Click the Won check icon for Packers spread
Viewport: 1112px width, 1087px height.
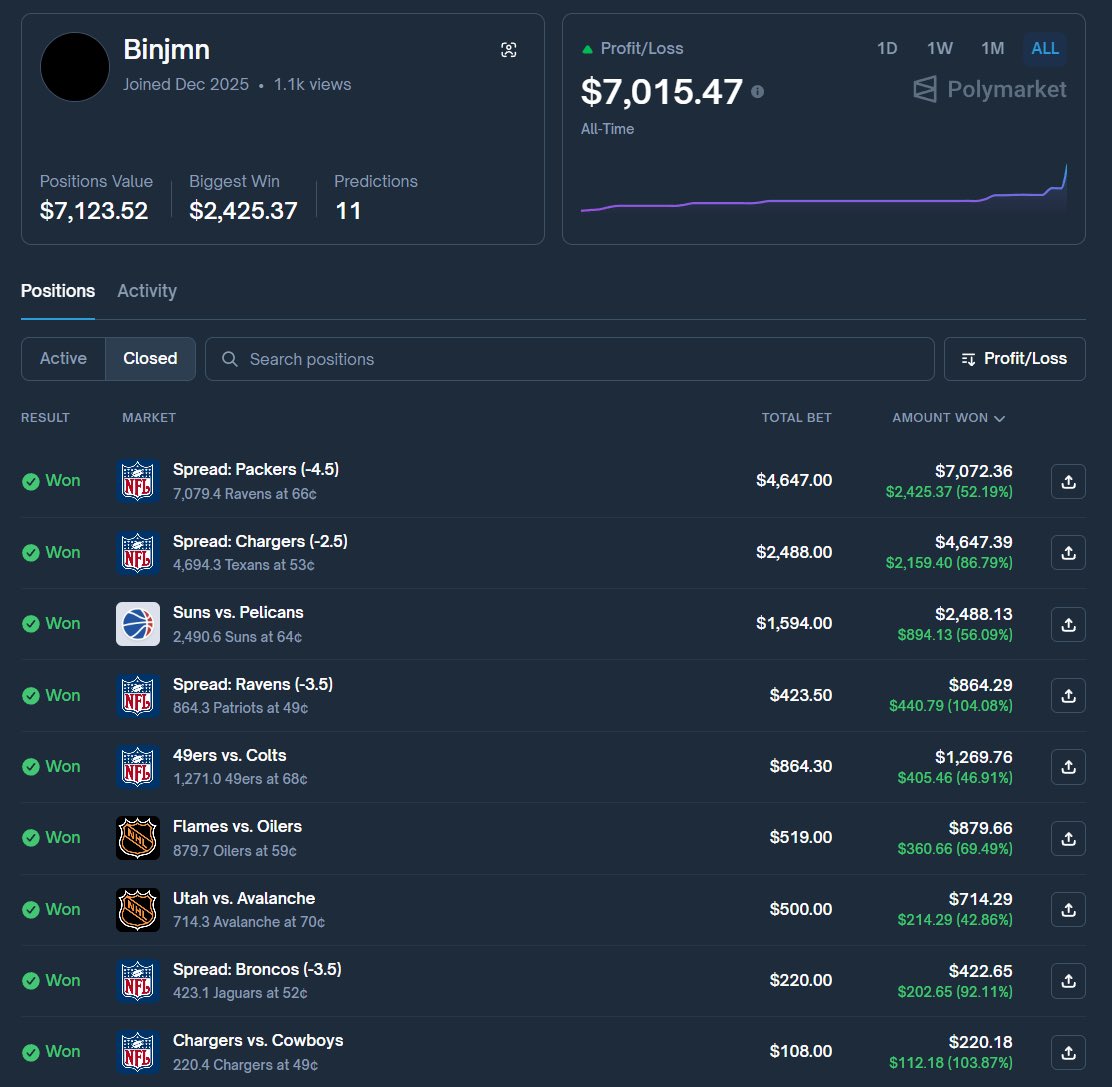30,481
